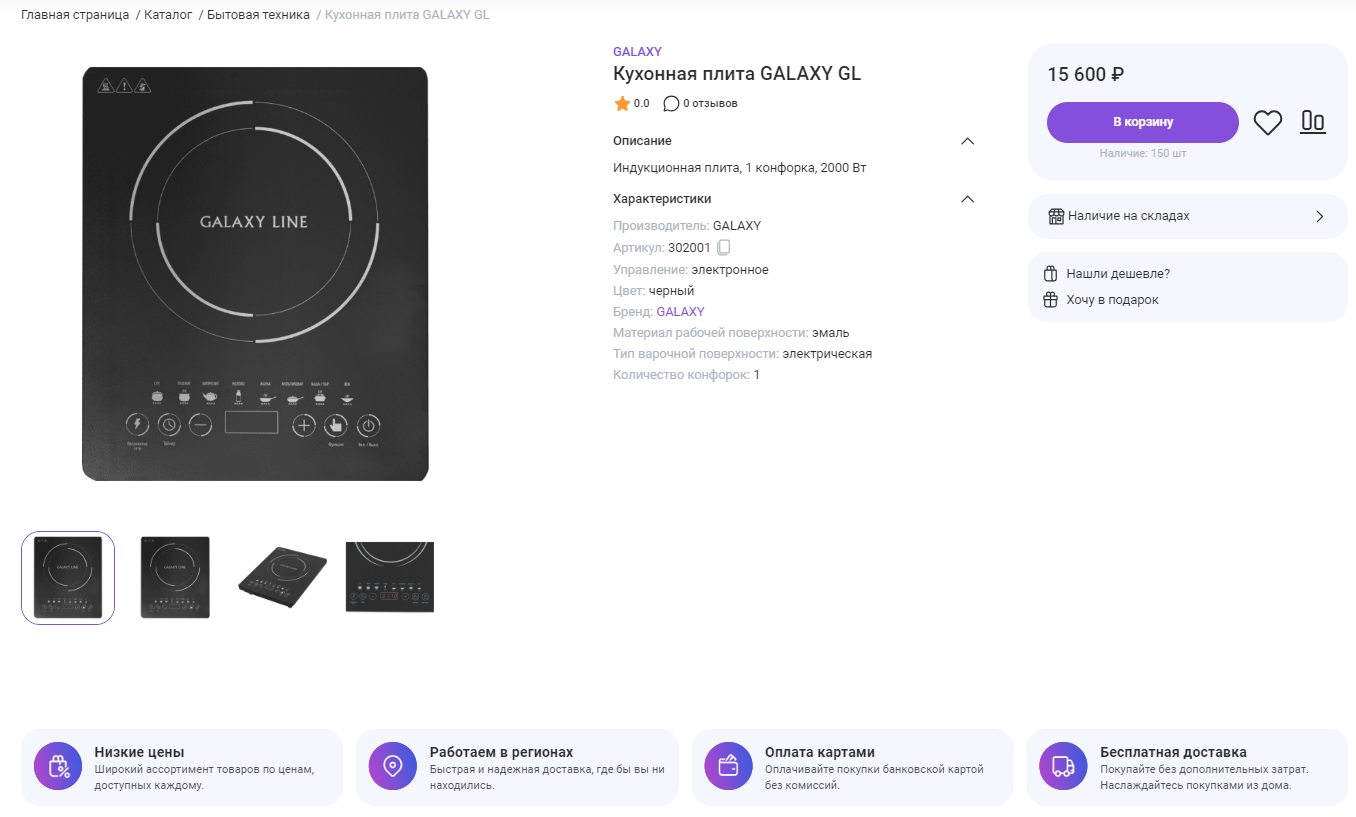Image resolution: width=1356 pixels, height=817 pixels.
Task: Click Материал рабочей поверхности: эмаль row
Action: click(731, 333)
